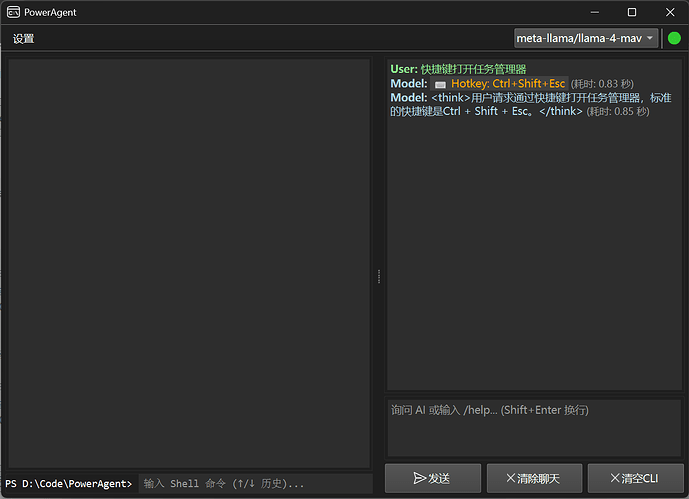The width and height of the screenshot is (689, 499).
Task: Close the PowerAgent window
Action: coord(670,12)
